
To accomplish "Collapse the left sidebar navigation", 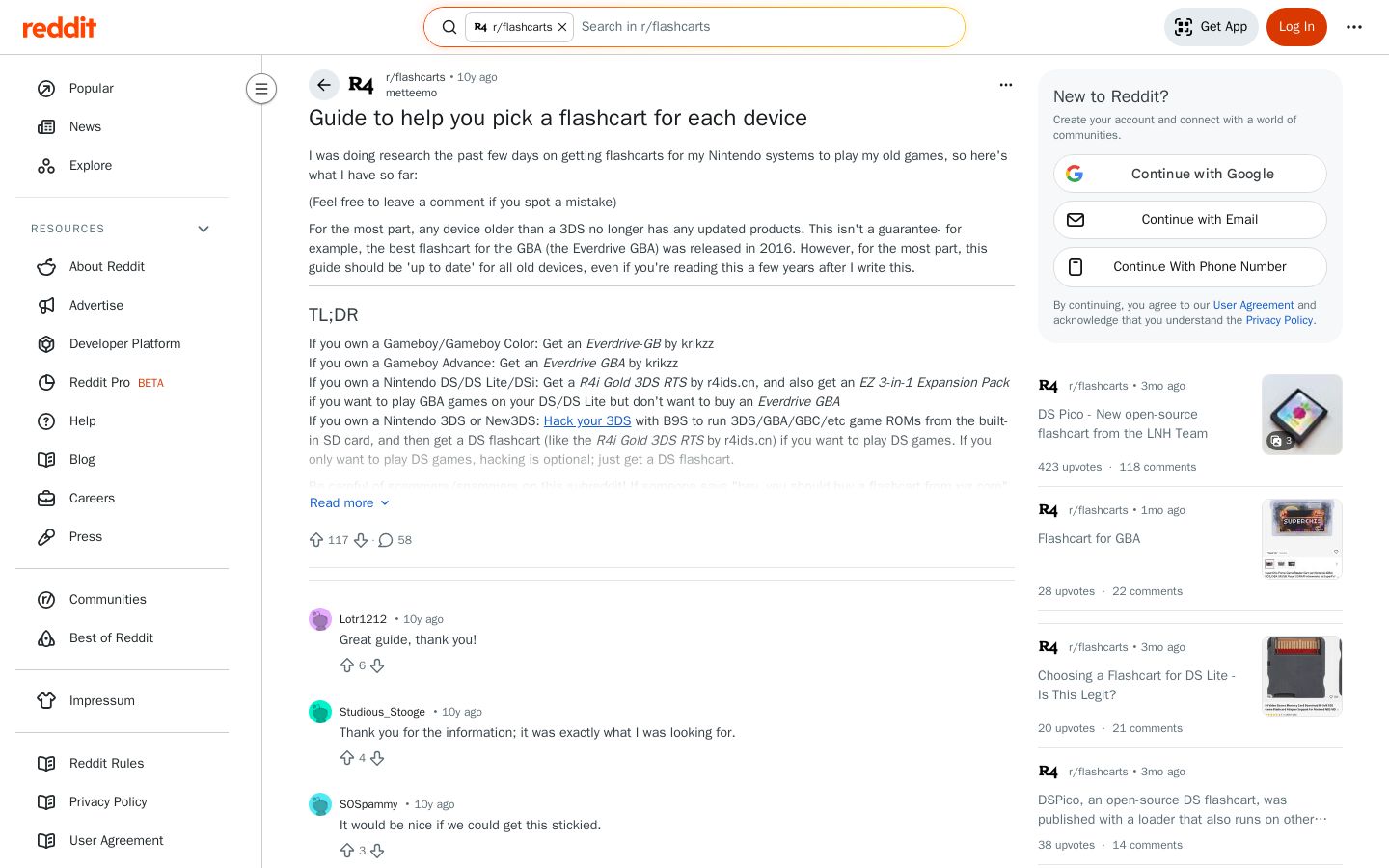I will pos(261,89).
